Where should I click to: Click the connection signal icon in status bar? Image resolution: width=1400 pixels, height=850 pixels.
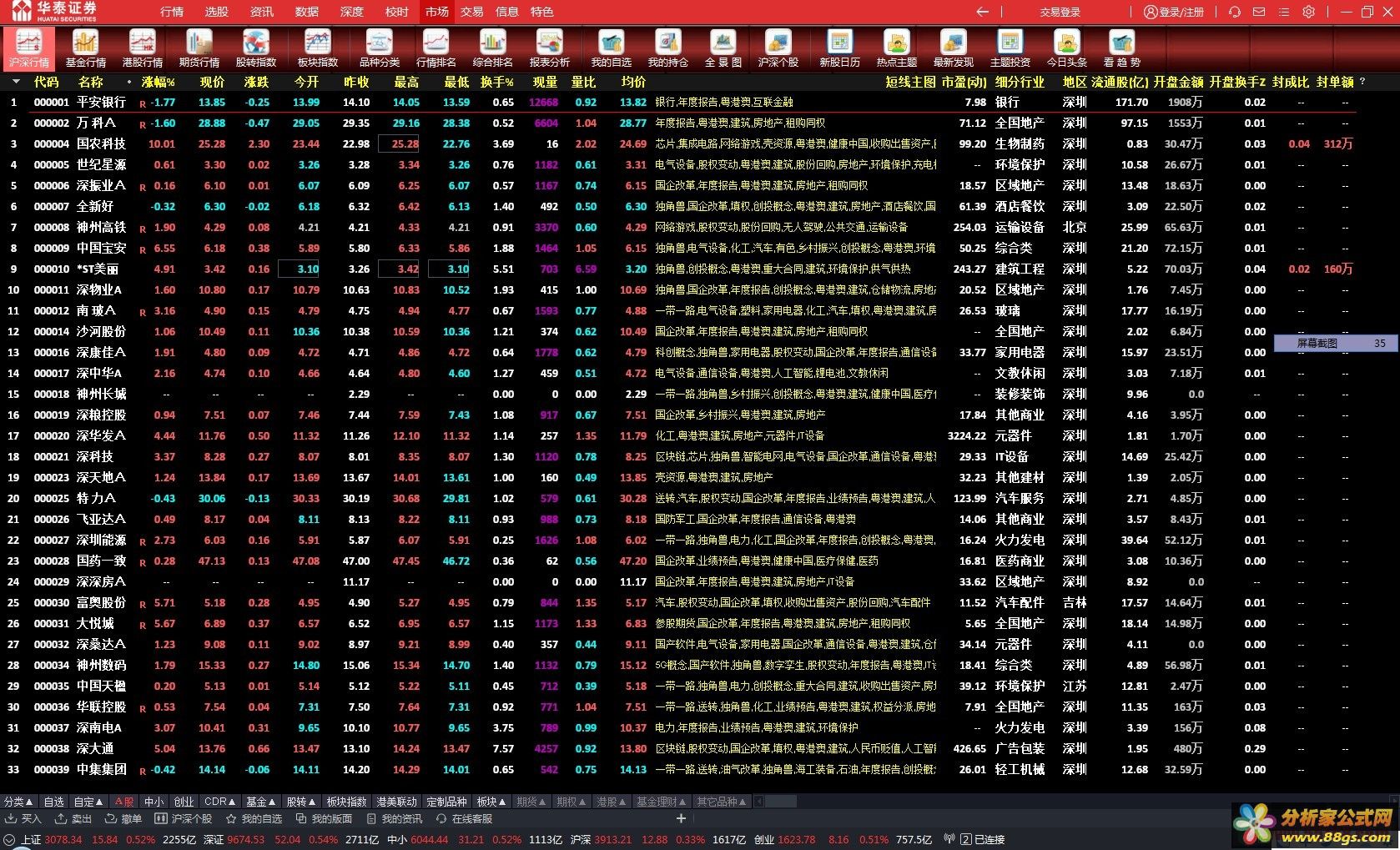(x=949, y=839)
